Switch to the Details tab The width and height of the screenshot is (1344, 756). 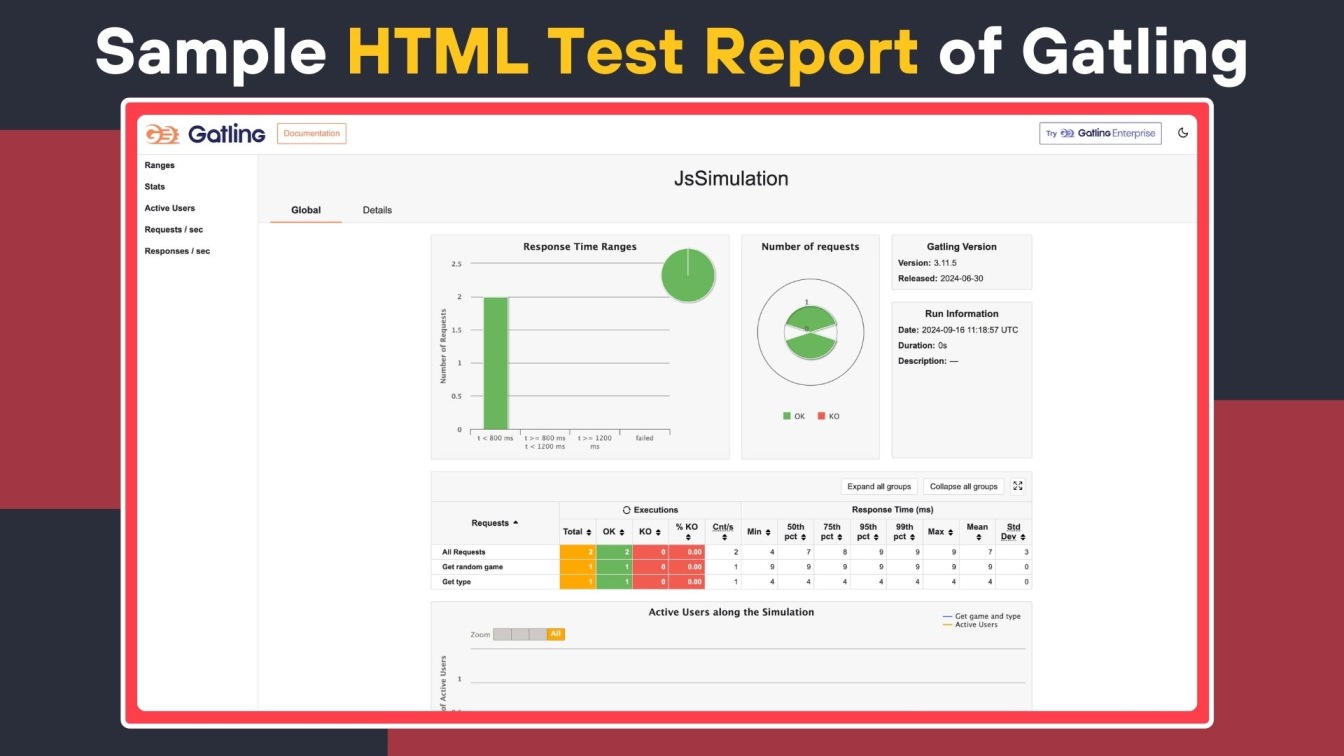377,210
